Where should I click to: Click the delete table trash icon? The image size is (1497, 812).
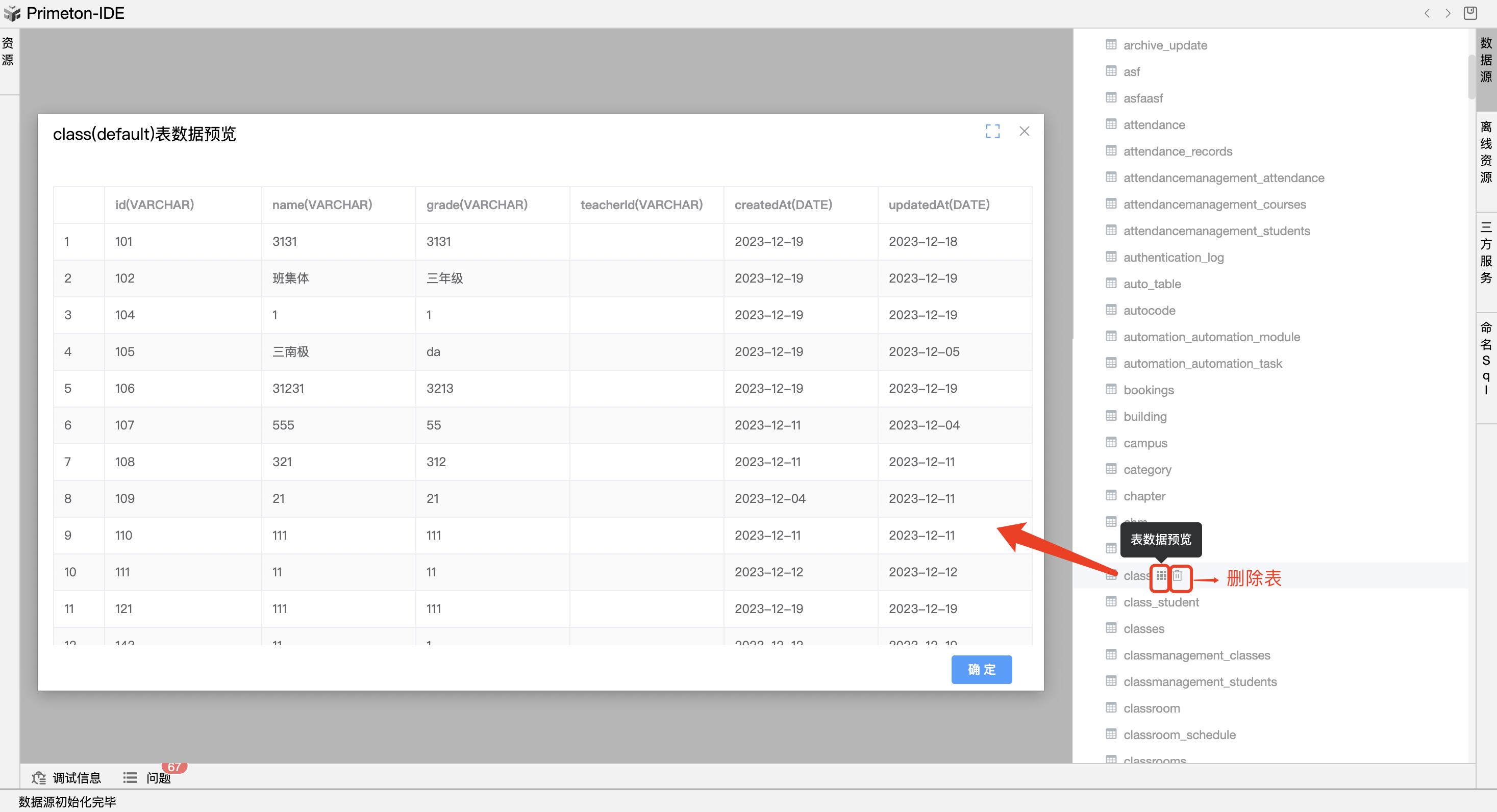1178,576
